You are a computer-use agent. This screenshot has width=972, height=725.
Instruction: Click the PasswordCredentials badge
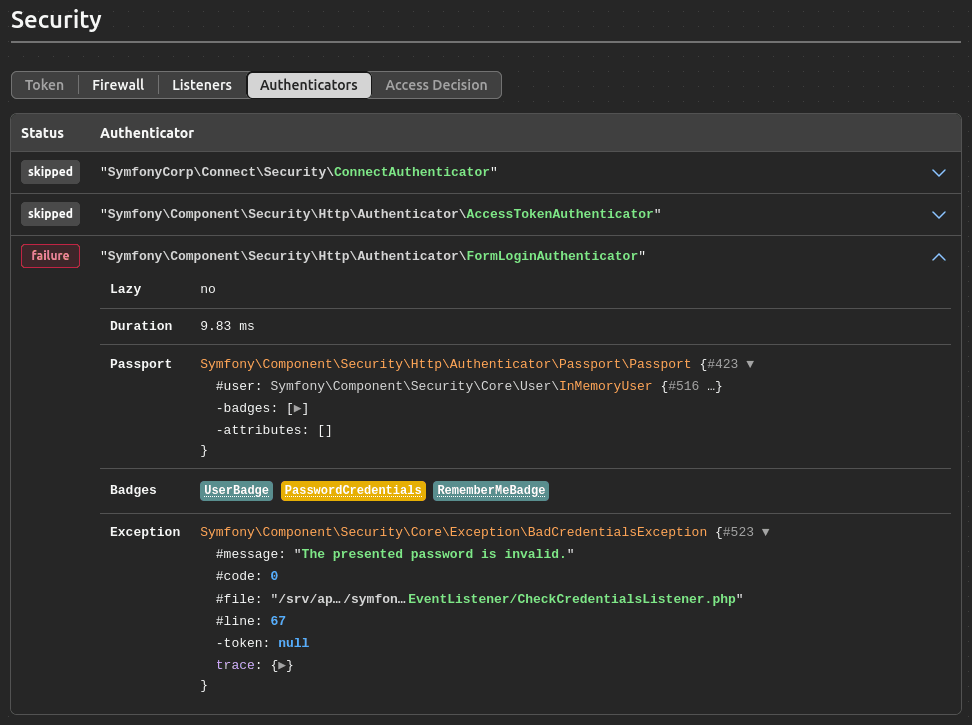[x=353, y=490]
